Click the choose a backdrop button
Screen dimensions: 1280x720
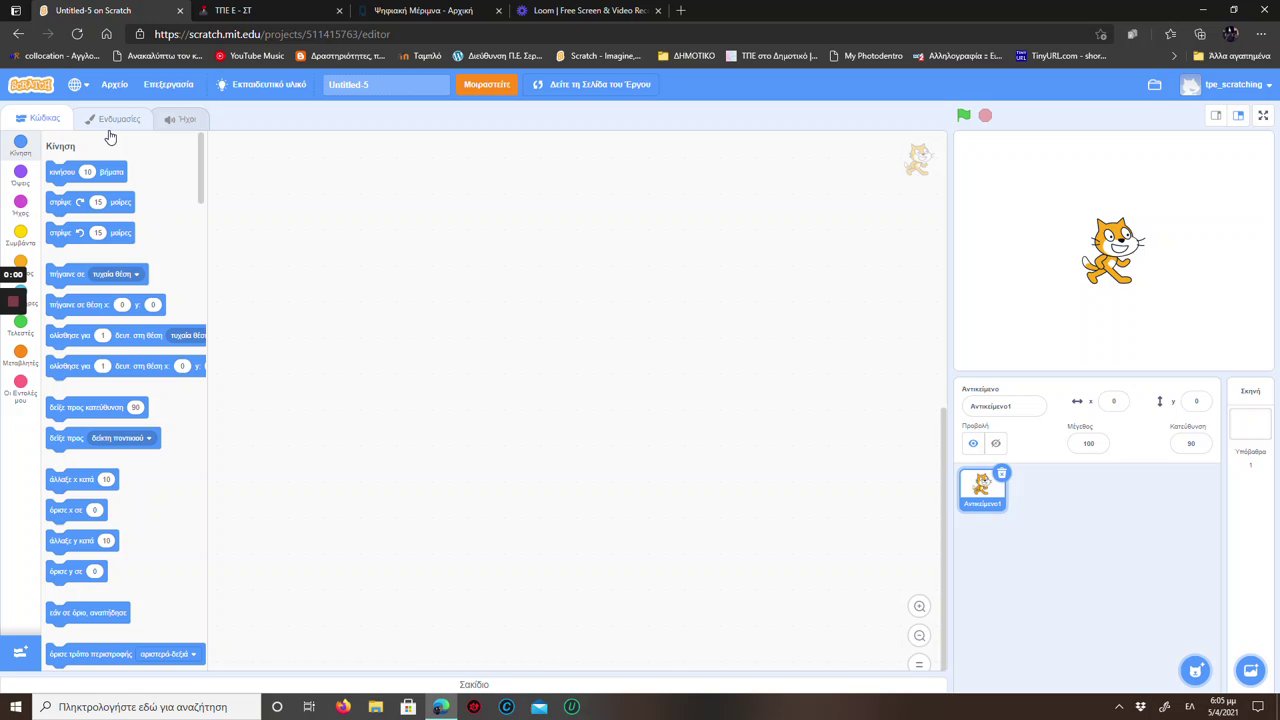[1249, 670]
